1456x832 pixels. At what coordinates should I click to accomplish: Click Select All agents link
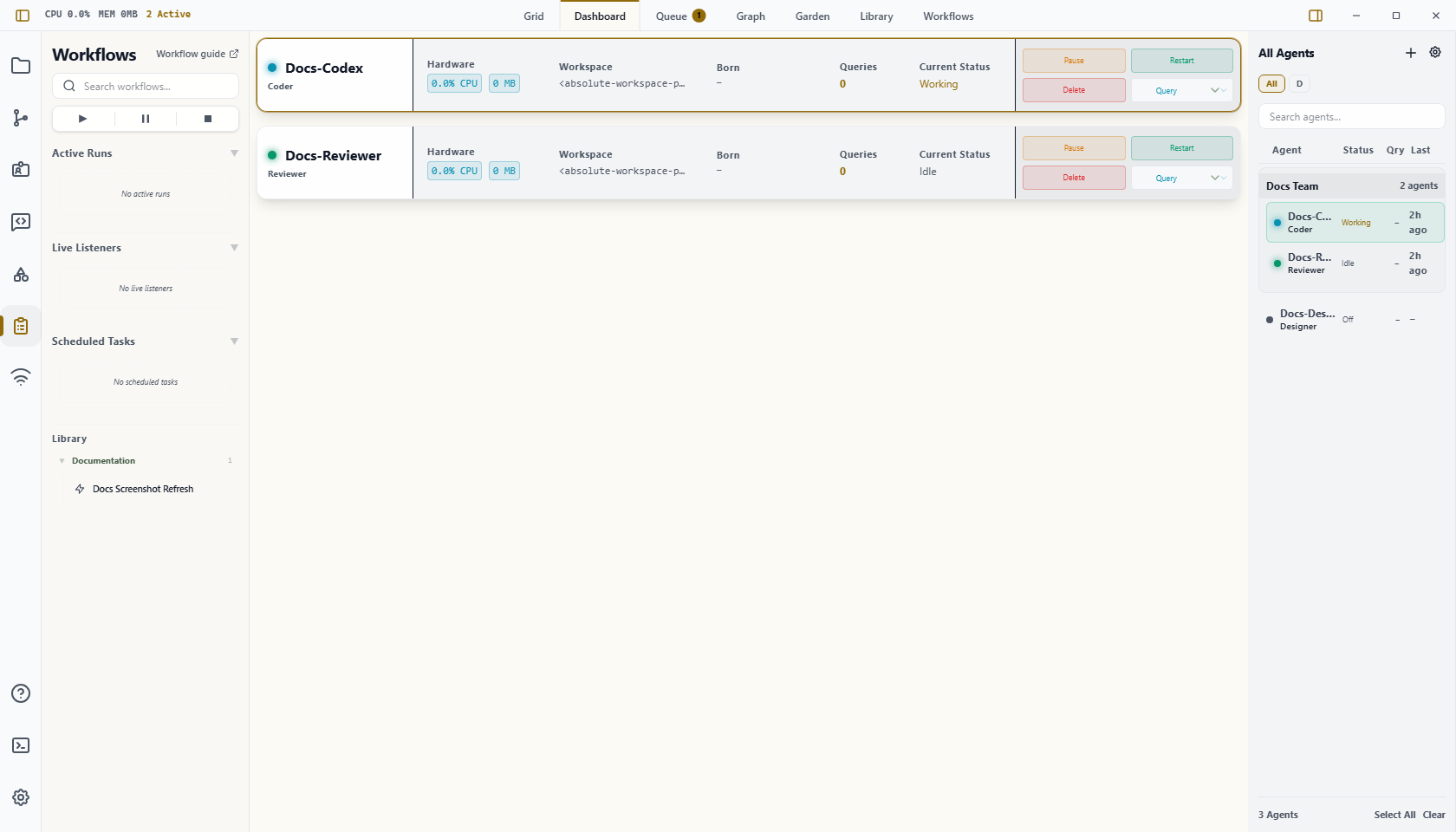[x=1394, y=815]
